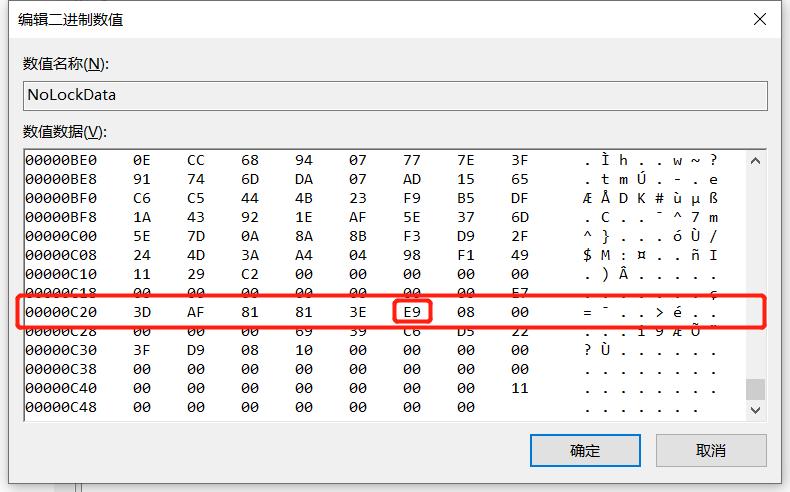This screenshot has height=492, width=790.
Task: Select byte C2 in row 00000C10
Action: point(250,274)
